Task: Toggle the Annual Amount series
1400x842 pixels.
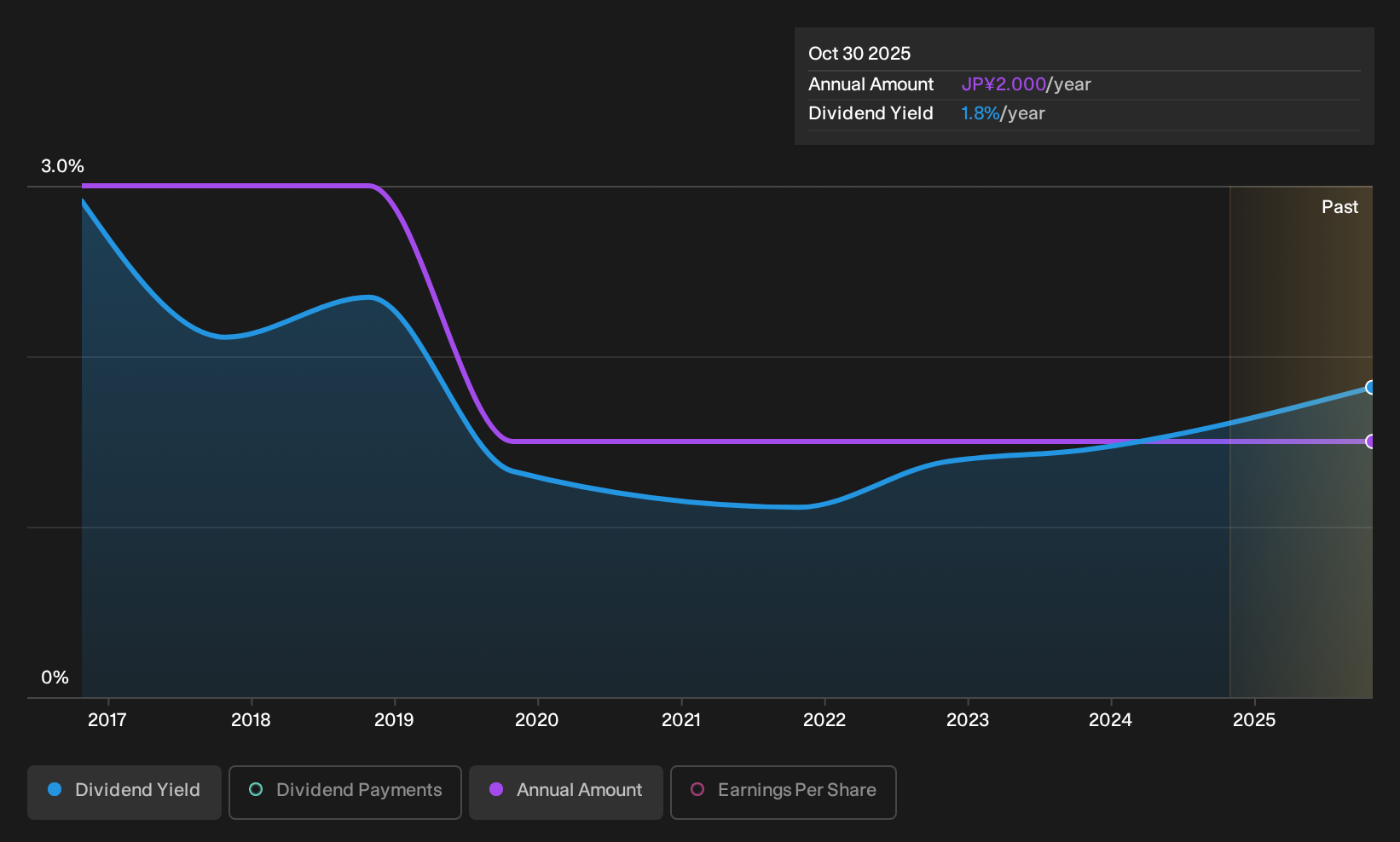Action: pos(566,792)
